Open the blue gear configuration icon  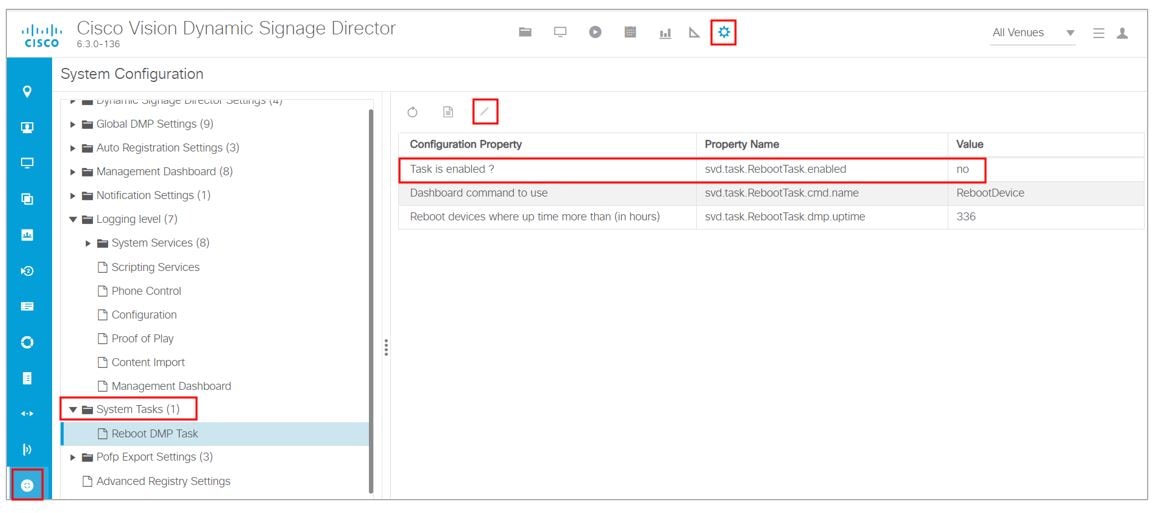coord(724,32)
